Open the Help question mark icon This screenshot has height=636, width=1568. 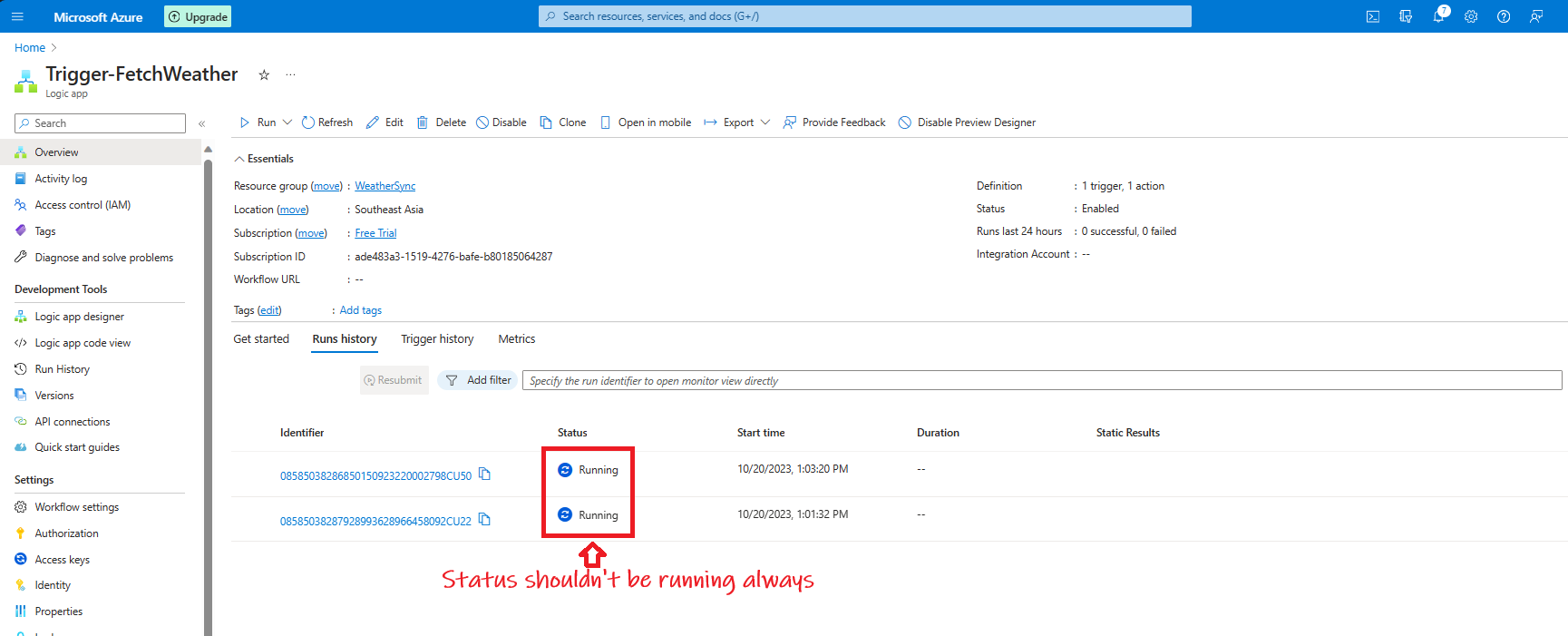pos(1504,16)
